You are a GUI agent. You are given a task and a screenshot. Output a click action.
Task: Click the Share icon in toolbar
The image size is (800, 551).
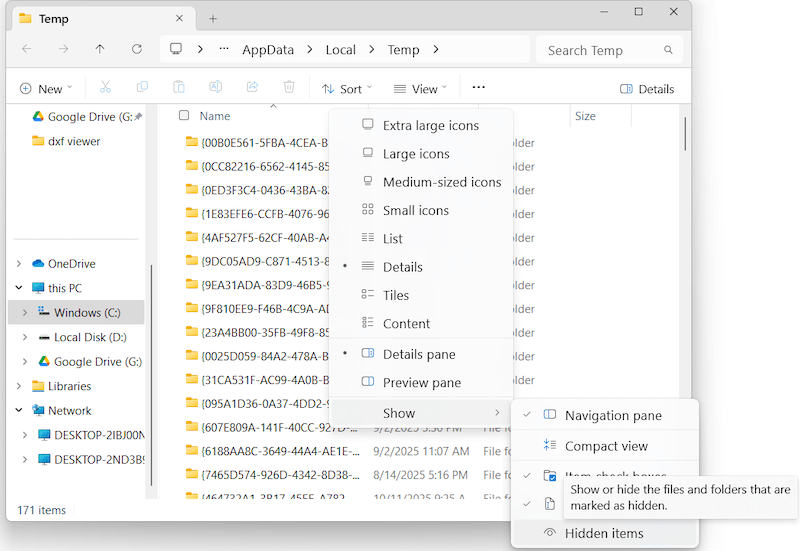tap(252, 88)
